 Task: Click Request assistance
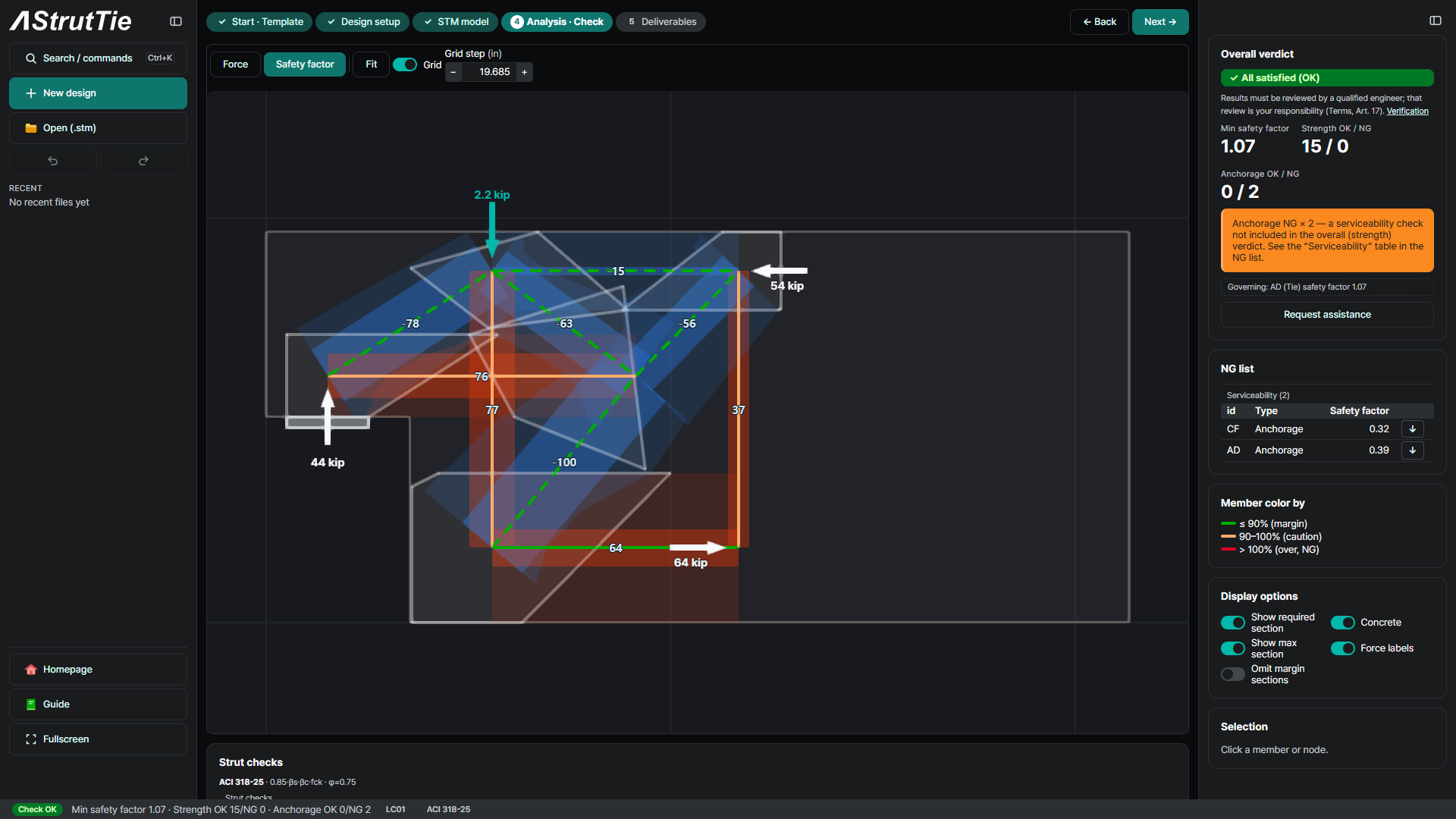click(1327, 315)
